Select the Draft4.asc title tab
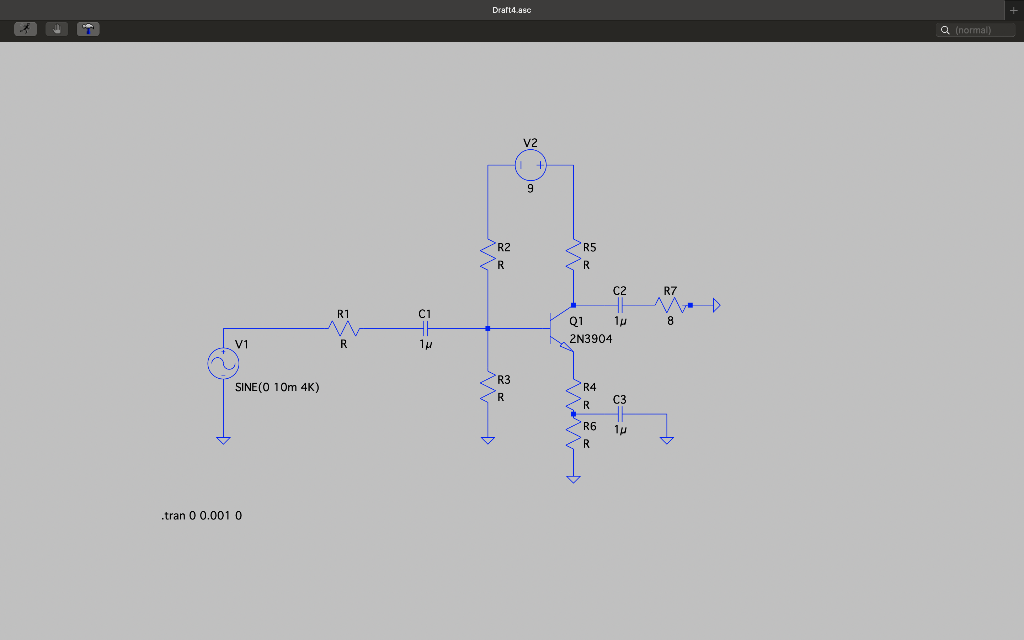 511,10
